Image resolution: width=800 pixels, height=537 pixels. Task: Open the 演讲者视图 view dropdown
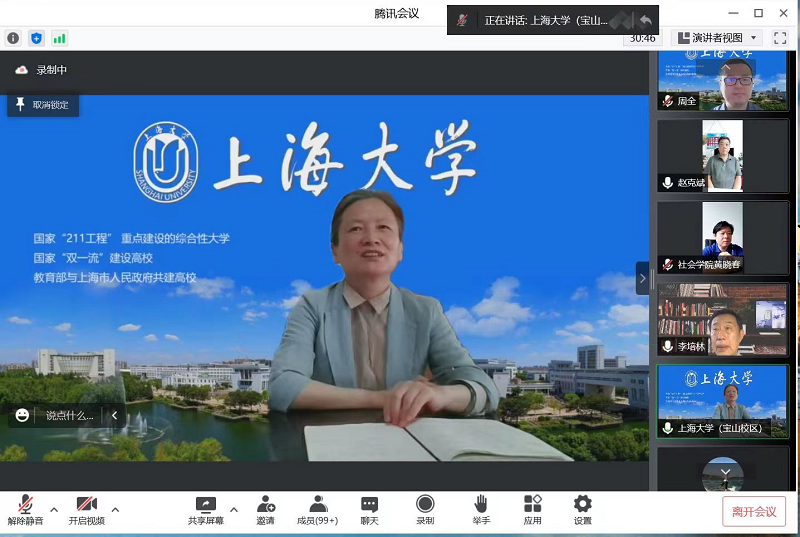(718, 38)
